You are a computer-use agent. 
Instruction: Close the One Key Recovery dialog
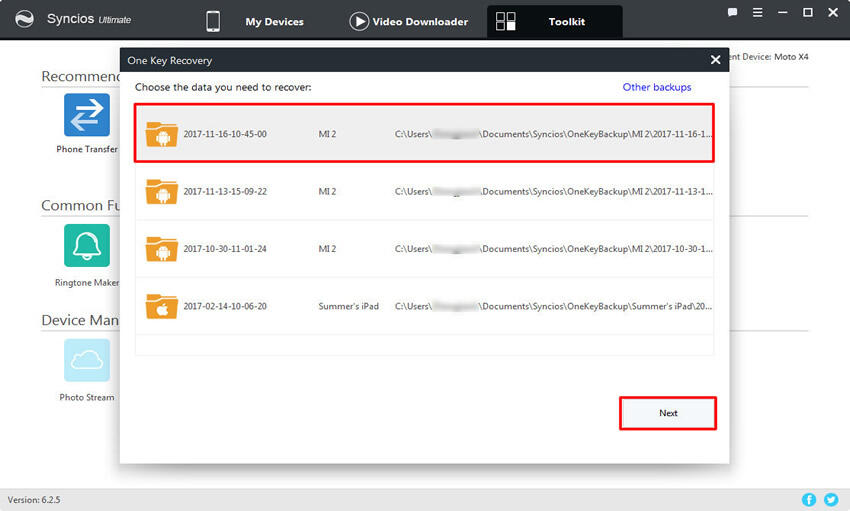[x=715, y=60]
